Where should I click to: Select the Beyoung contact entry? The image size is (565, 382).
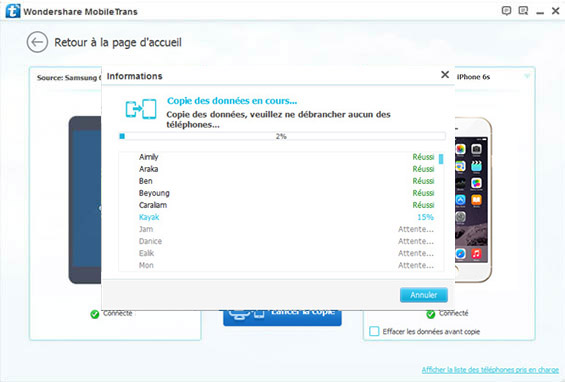click(x=154, y=193)
